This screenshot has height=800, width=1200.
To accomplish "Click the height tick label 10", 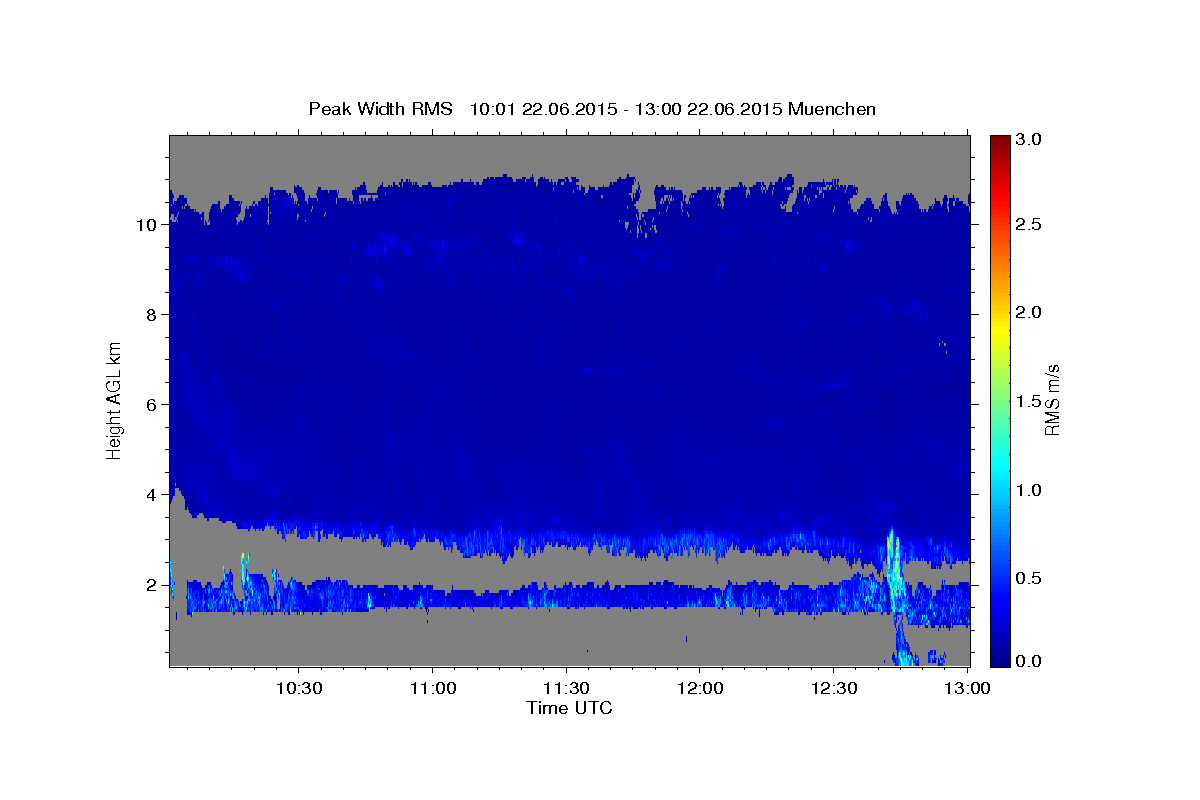I will 147,225.
